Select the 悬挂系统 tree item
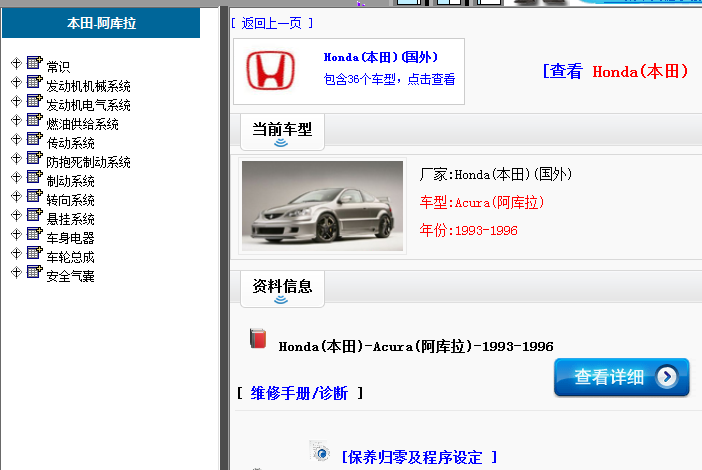The width and height of the screenshot is (702, 470). [70, 219]
